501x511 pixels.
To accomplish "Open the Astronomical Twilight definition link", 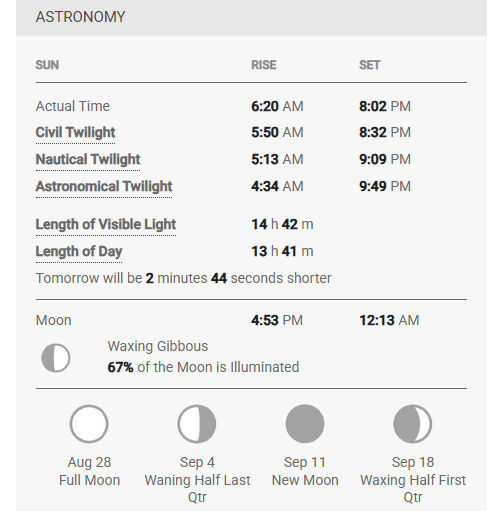I will coord(104,186).
